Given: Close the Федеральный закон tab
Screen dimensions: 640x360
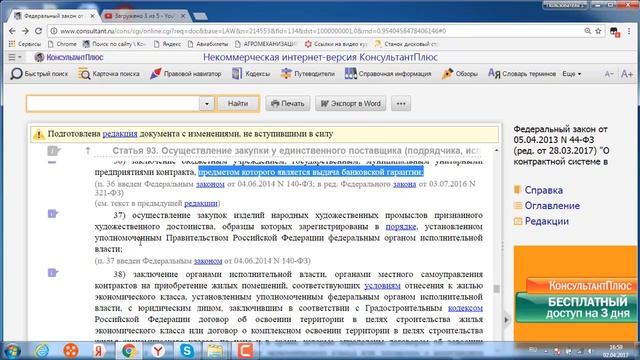Looking at the screenshot, I should (93, 16).
